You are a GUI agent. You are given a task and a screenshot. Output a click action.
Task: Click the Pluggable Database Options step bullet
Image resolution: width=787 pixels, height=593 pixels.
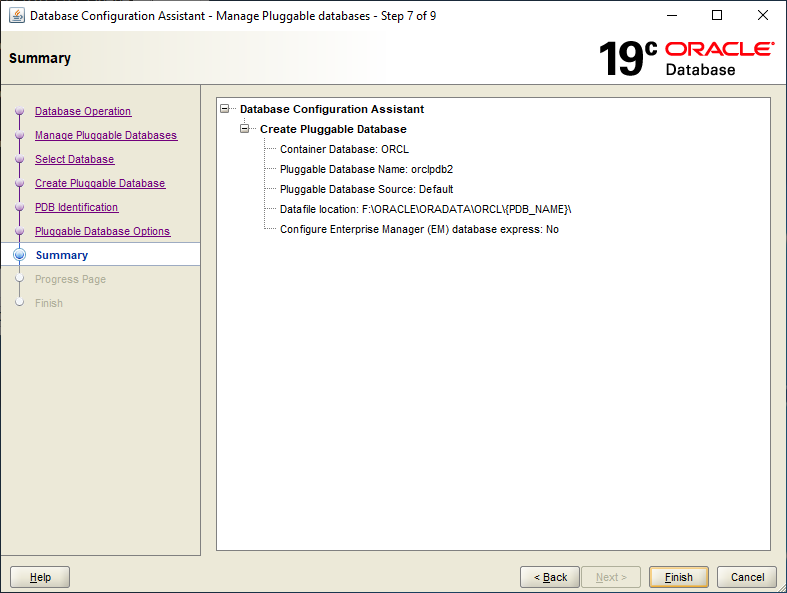[x=20, y=231]
